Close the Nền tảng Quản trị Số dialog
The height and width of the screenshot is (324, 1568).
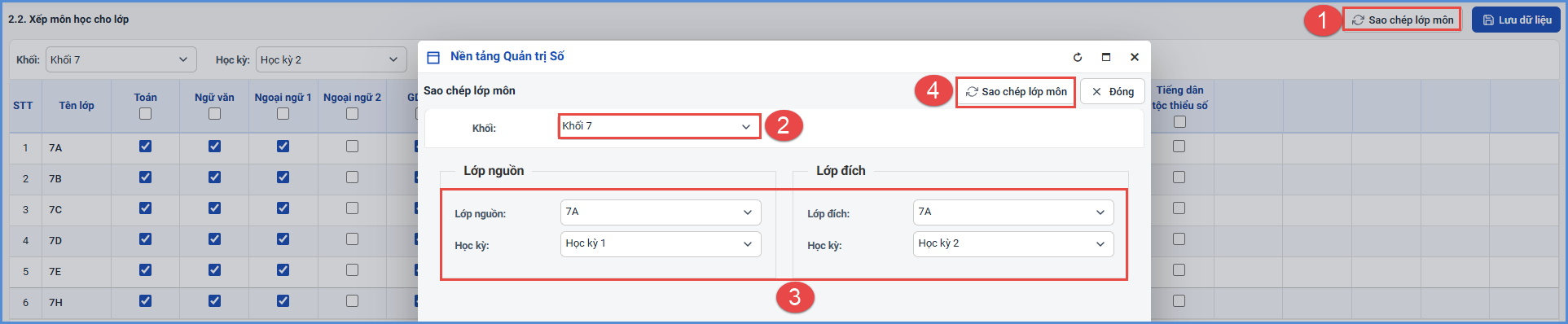pyautogui.click(x=1135, y=57)
